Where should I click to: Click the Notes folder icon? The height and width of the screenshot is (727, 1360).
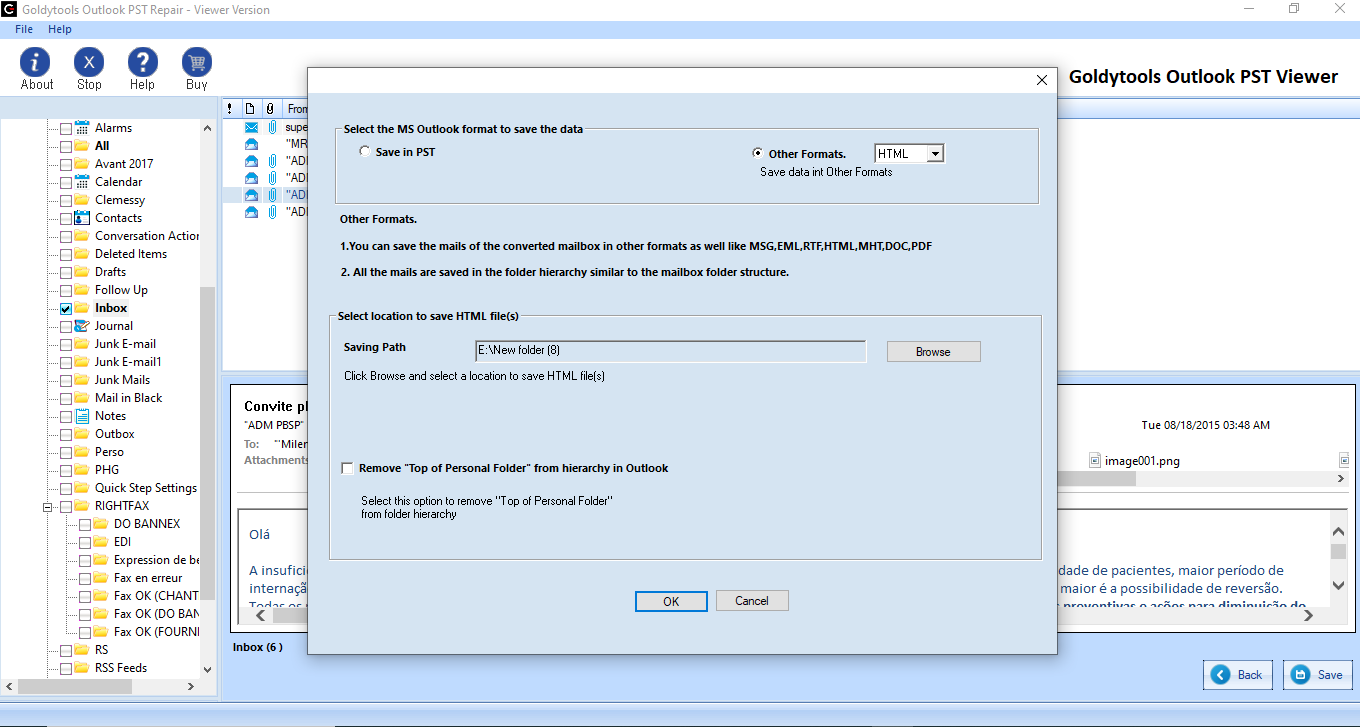click(82, 416)
